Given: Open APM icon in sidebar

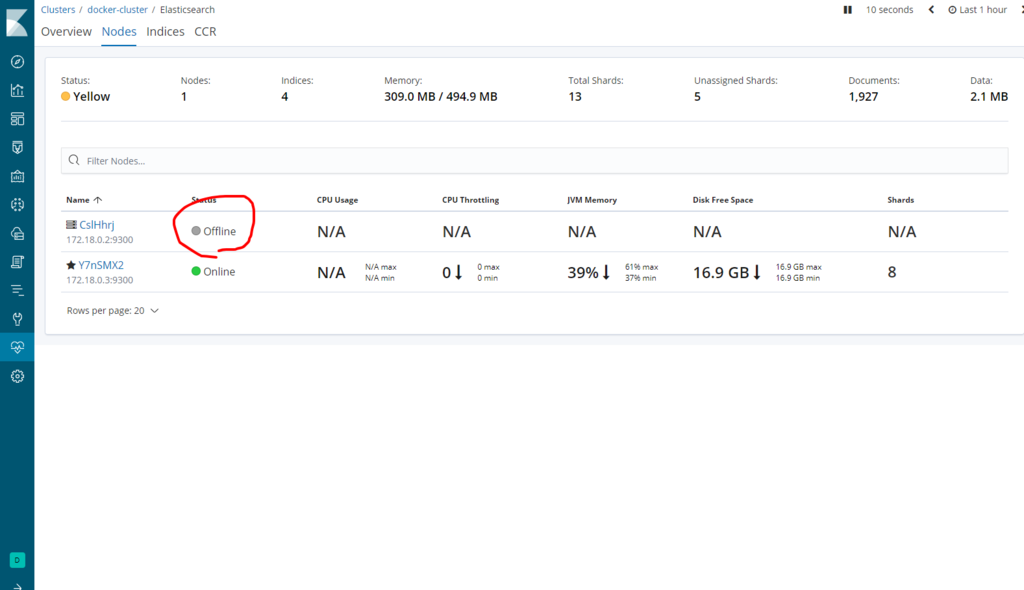Looking at the screenshot, I should coord(18,290).
